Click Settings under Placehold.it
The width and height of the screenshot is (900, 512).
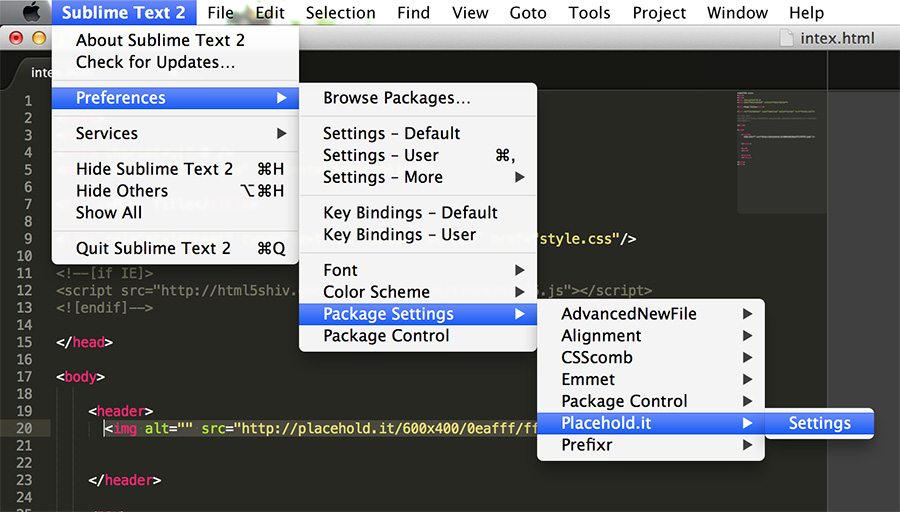tap(820, 422)
